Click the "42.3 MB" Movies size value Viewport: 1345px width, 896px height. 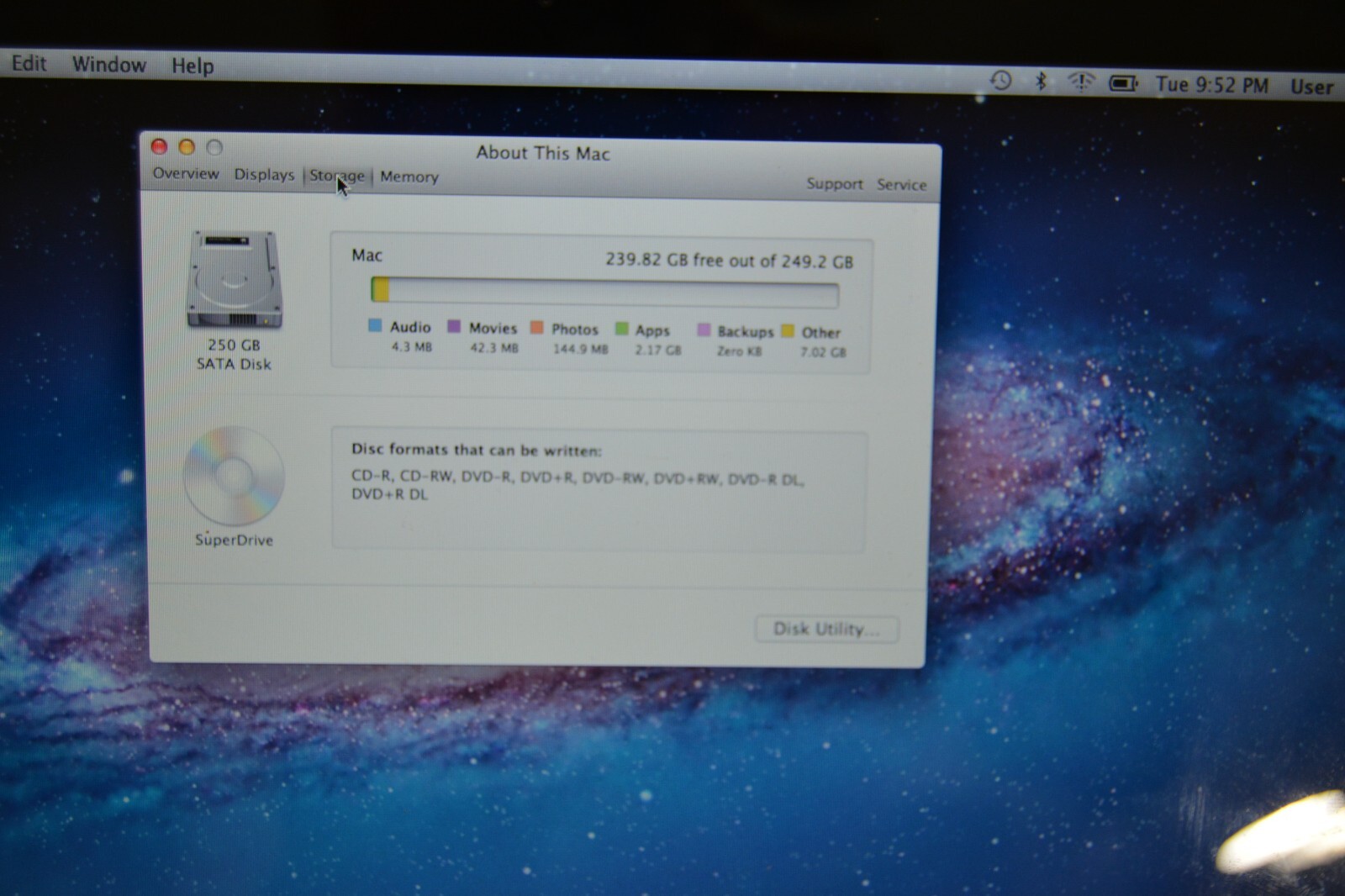pos(494,347)
